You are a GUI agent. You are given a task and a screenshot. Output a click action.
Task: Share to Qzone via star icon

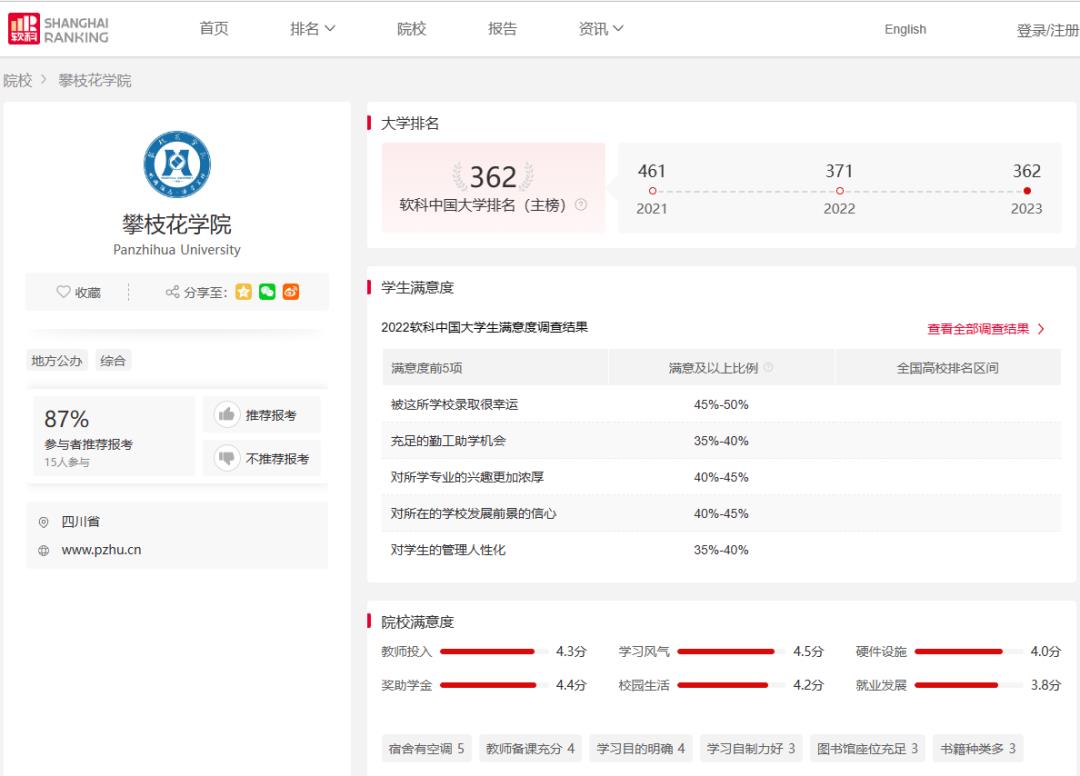pyautogui.click(x=244, y=292)
